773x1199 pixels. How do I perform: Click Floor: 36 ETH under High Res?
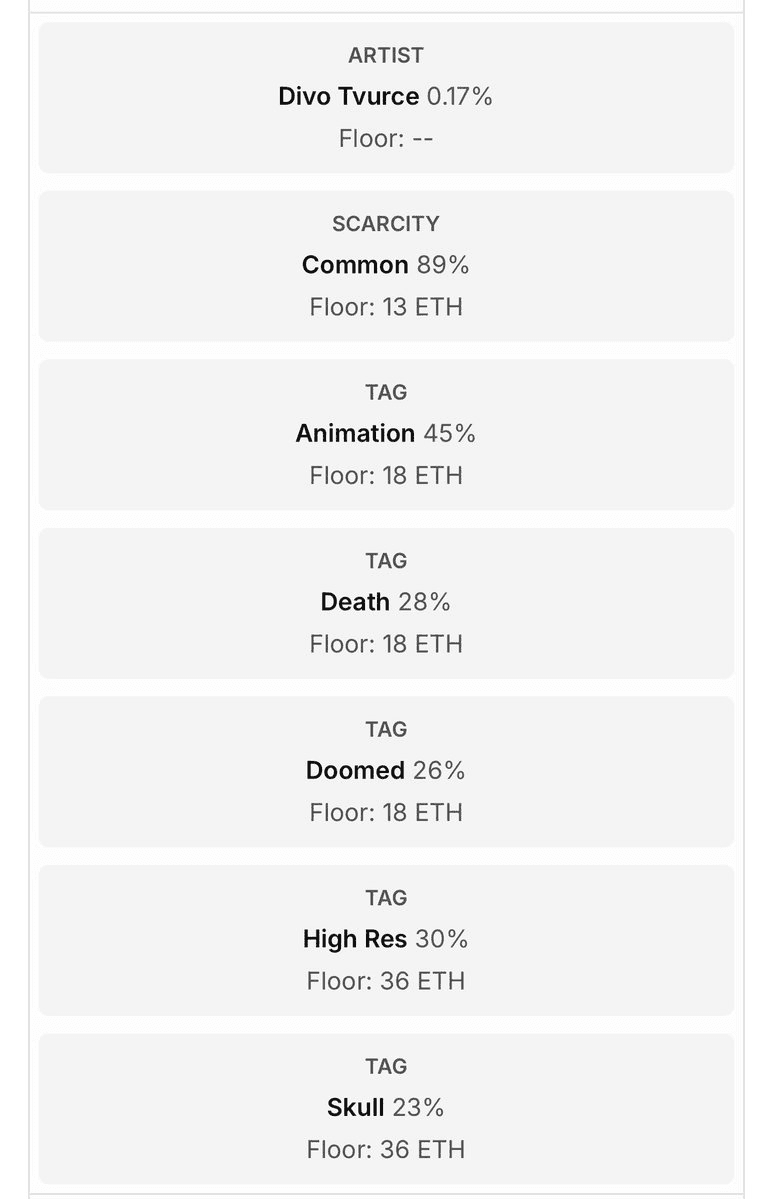coord(386,981)
